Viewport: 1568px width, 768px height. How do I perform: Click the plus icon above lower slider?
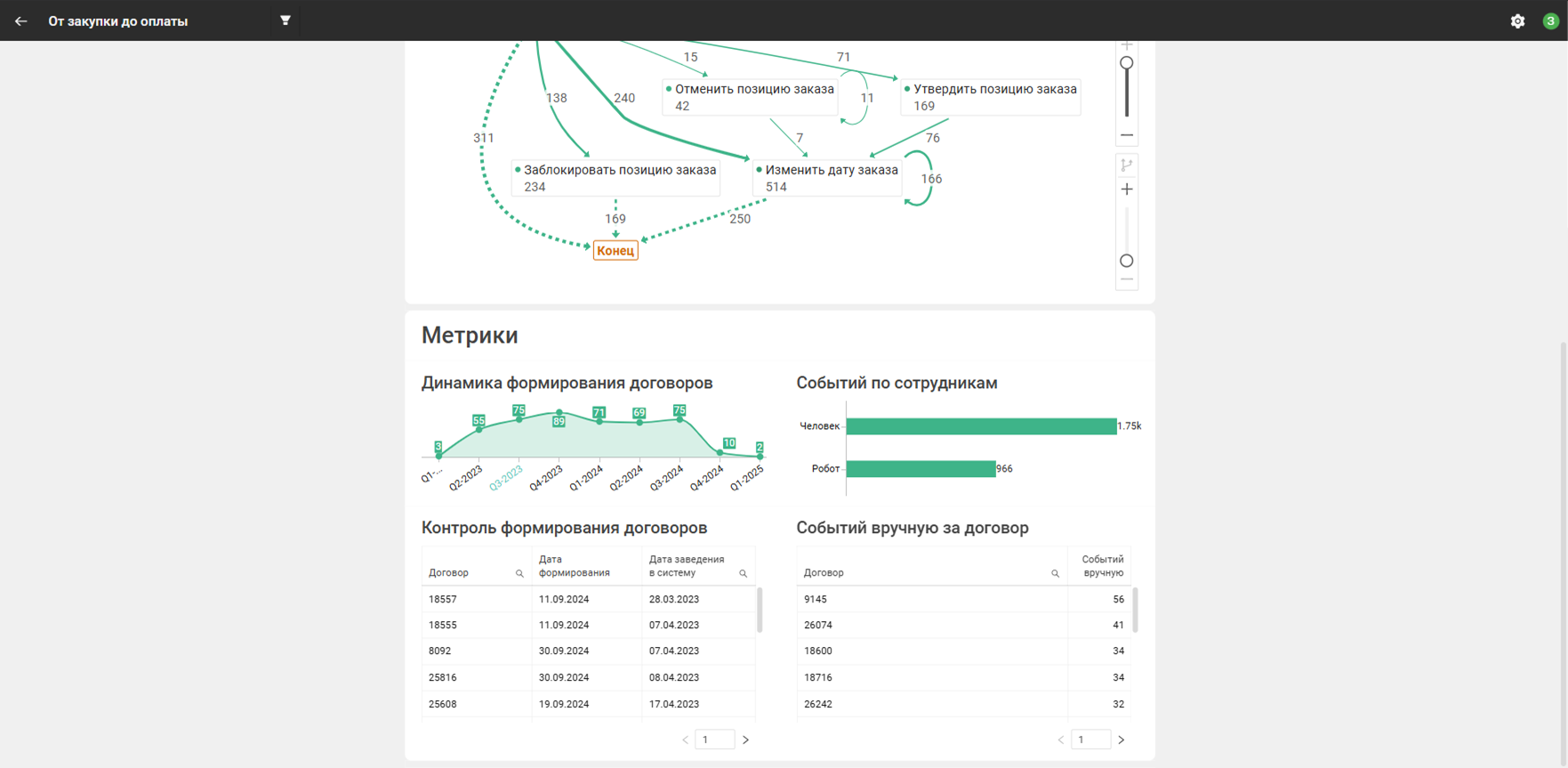[1127, 190]
